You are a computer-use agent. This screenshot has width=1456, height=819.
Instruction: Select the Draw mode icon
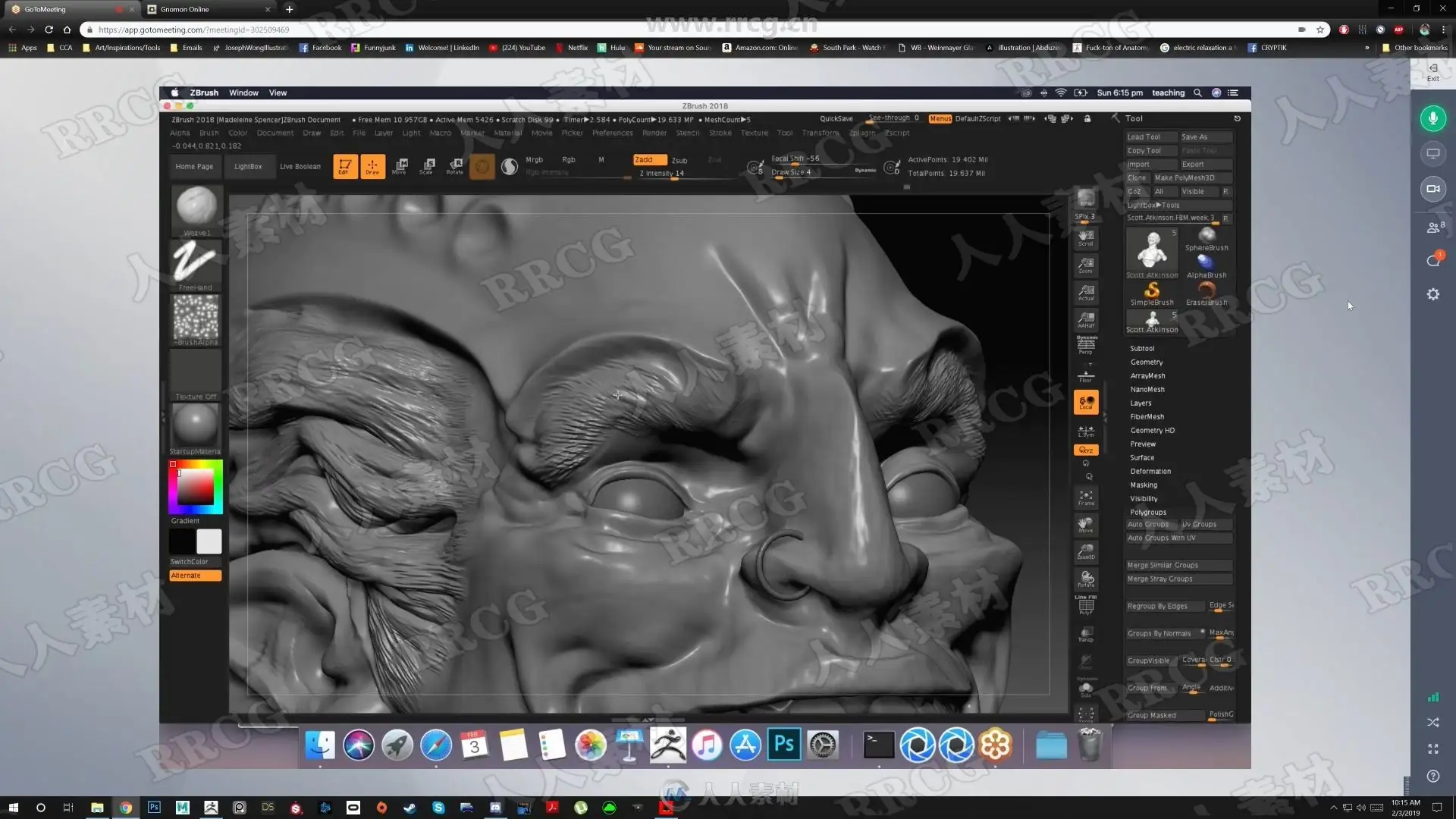[372, 166]
